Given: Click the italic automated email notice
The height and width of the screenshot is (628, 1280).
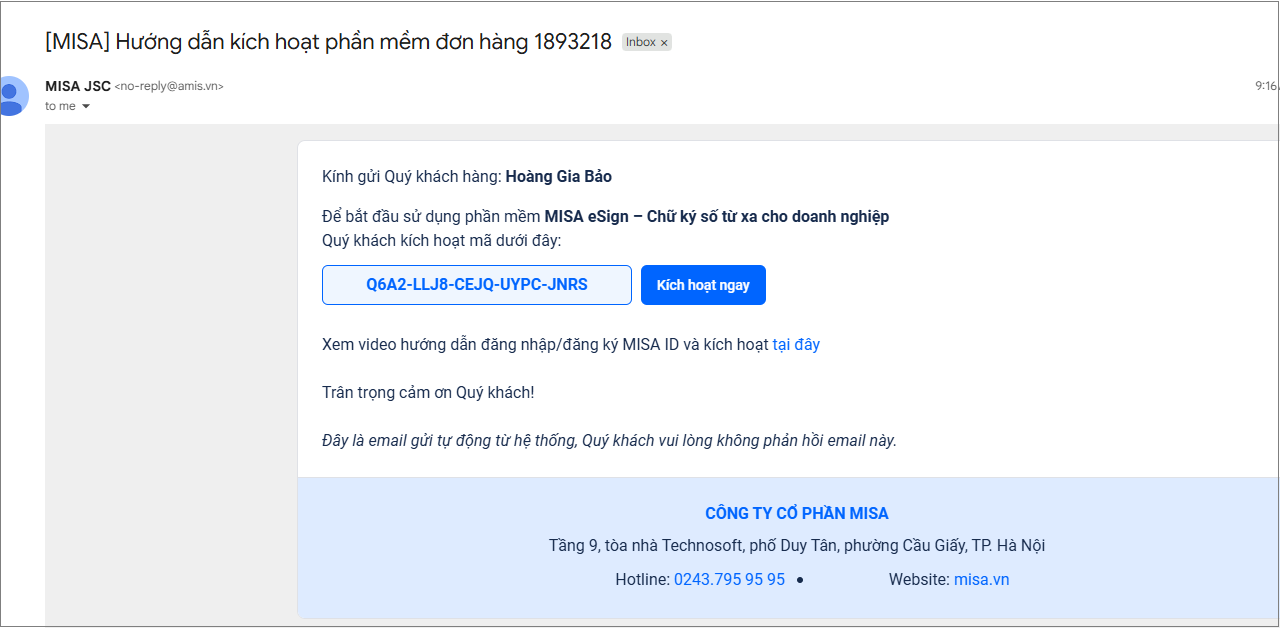Looking at the screenshot, I should (609, 440).
